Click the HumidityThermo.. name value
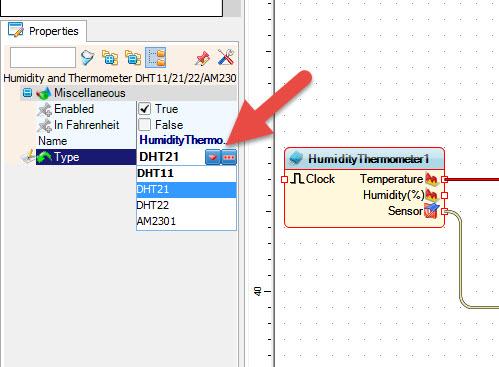Screen dimensions: 499x367 point(183,140)
